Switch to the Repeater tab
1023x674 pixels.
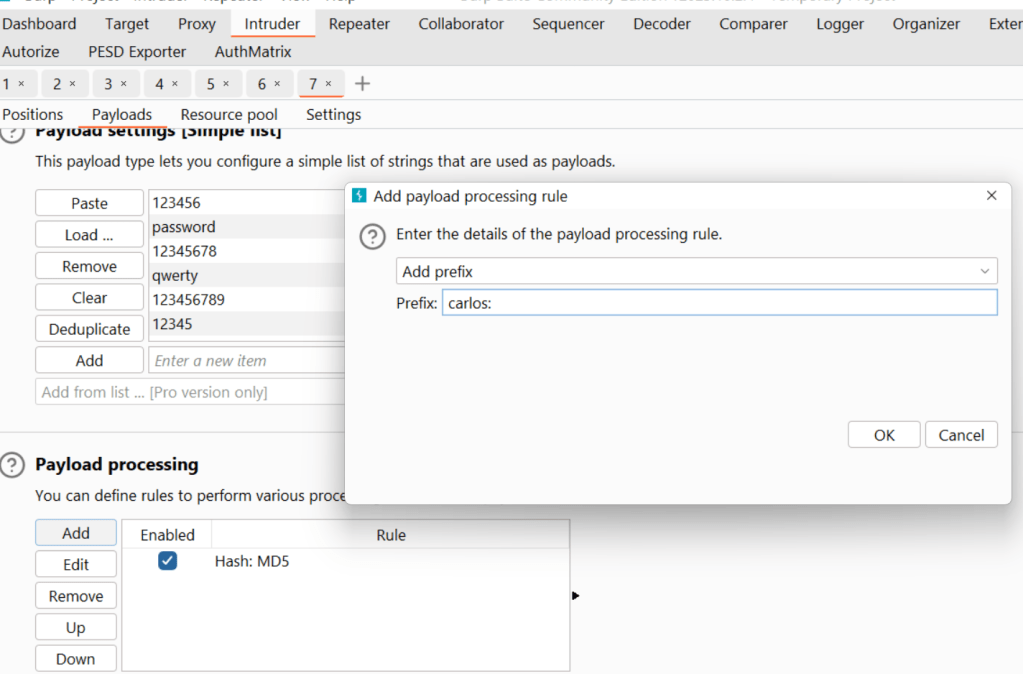pyautogui.click(x=359, y=24)
